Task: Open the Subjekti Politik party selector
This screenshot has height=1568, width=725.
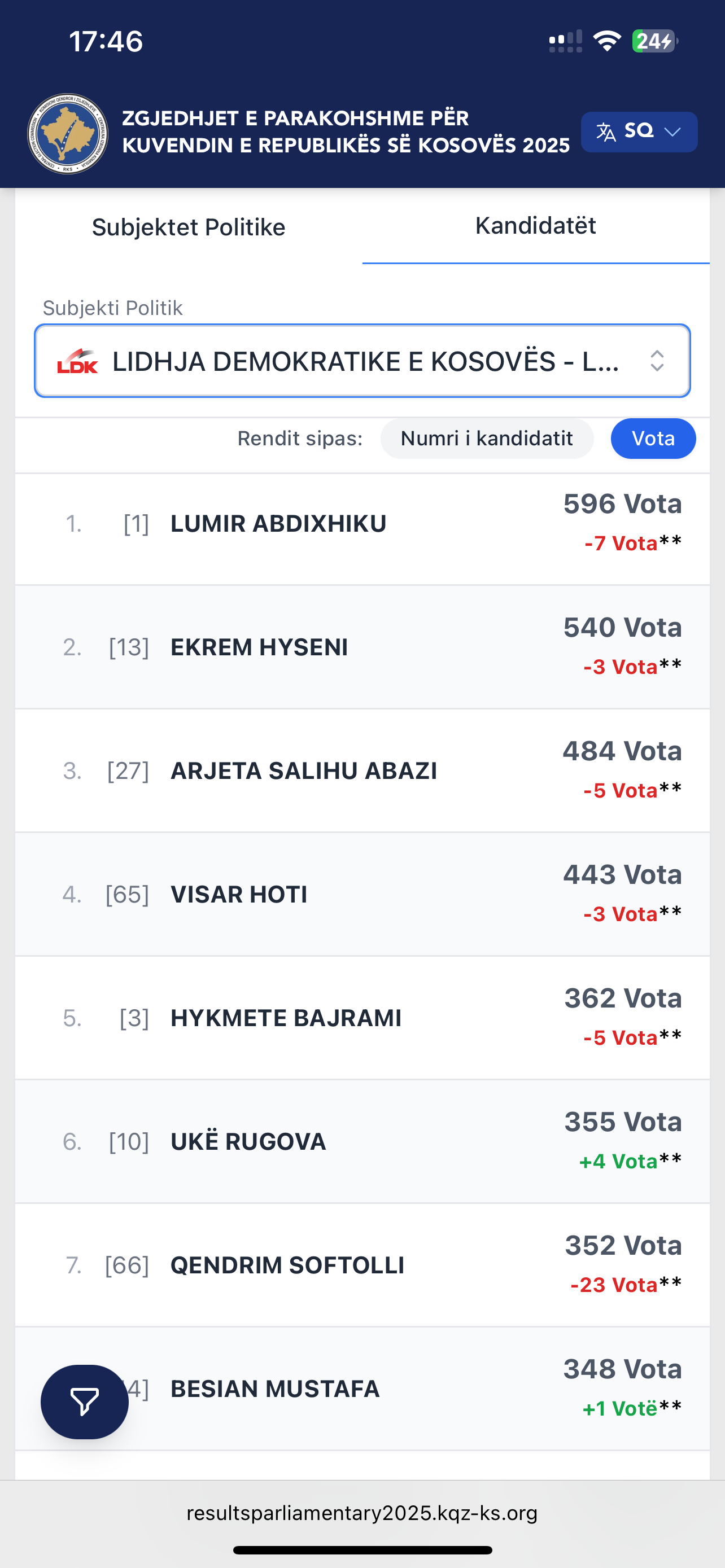Action: [x=362, y=361]
